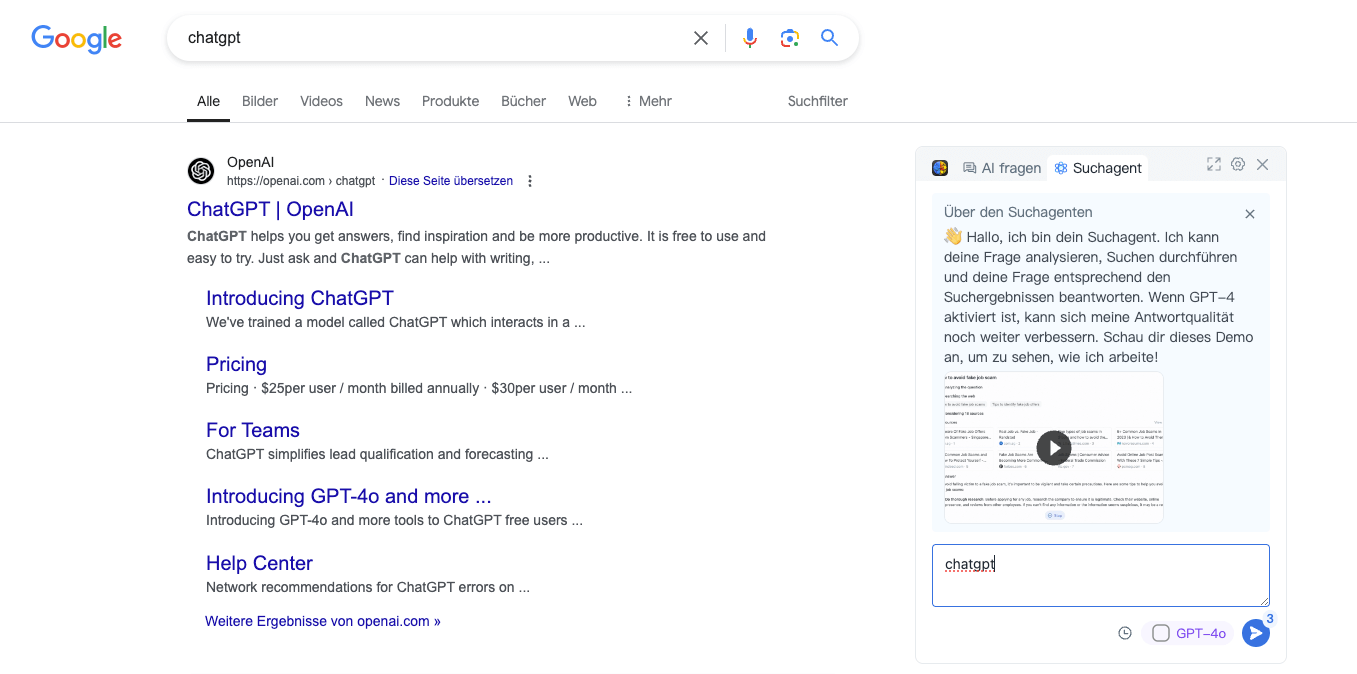The image size is (1357, 674).
Task: Focus the search agent text box
Action: [1101, 575]
